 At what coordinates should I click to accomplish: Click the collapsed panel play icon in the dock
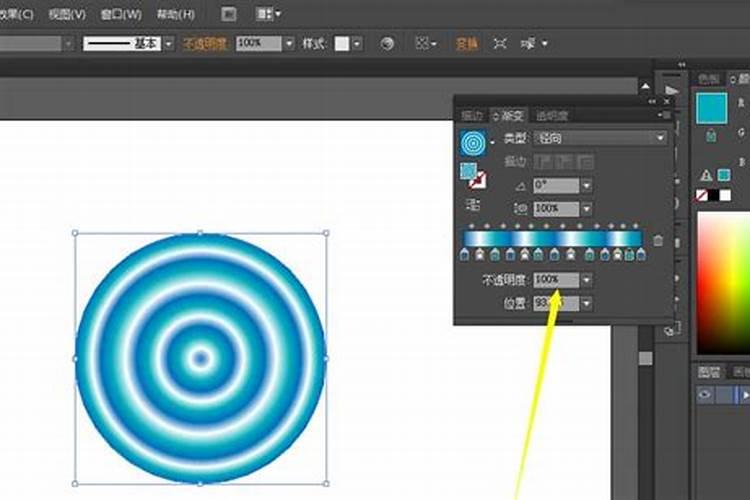click(x=672, y=90)
